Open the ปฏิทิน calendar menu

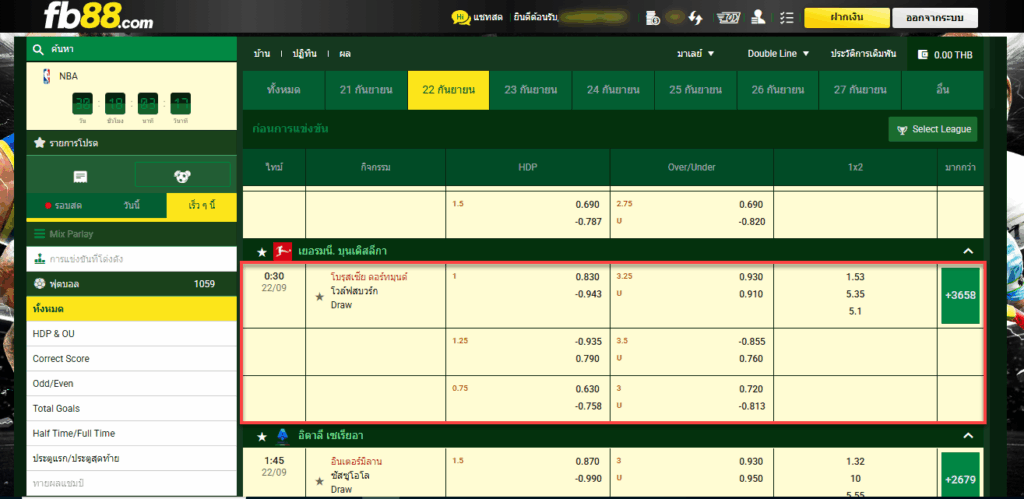(304, 54)
